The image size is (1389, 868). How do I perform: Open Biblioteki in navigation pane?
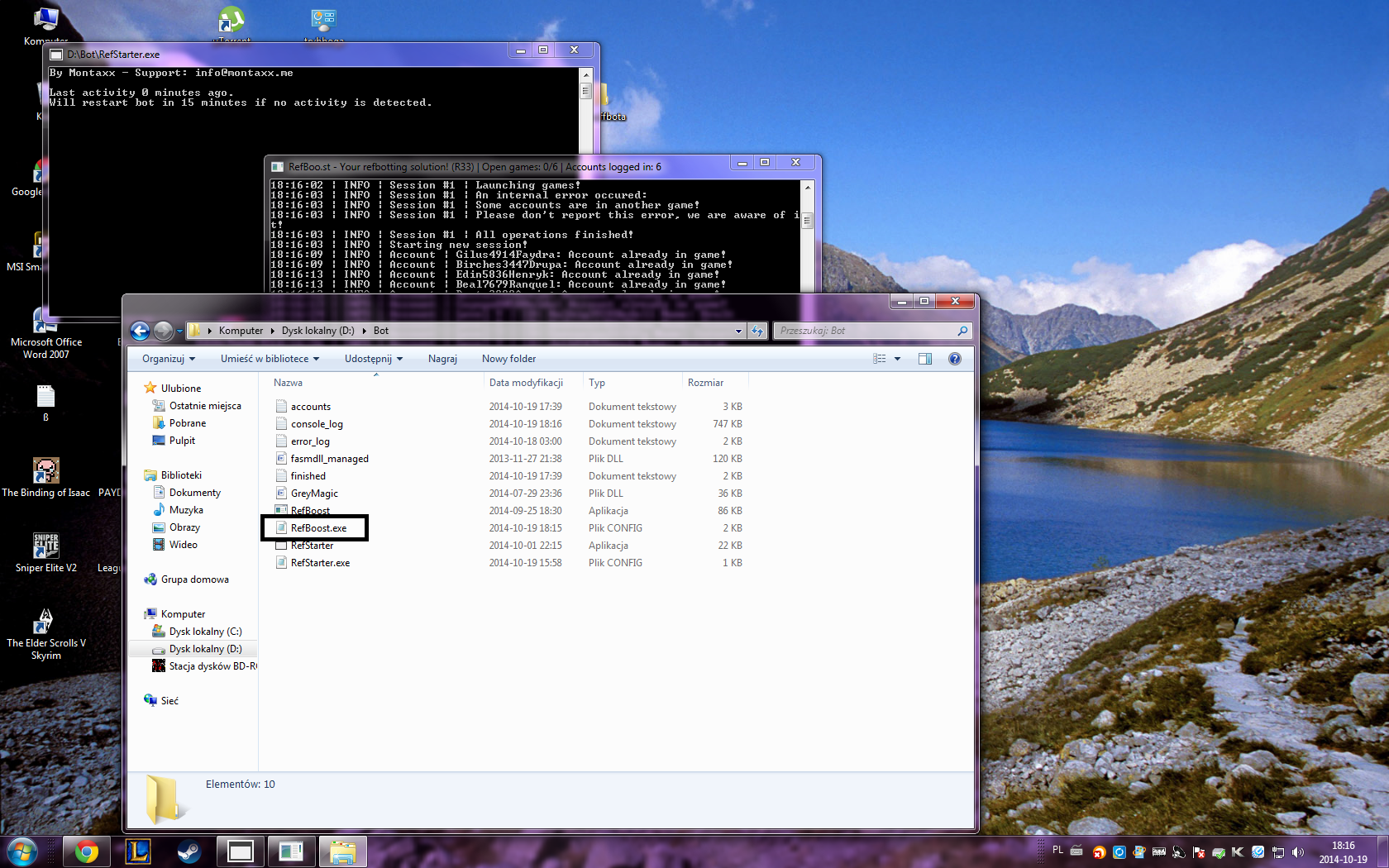click(x=180, y=475)
